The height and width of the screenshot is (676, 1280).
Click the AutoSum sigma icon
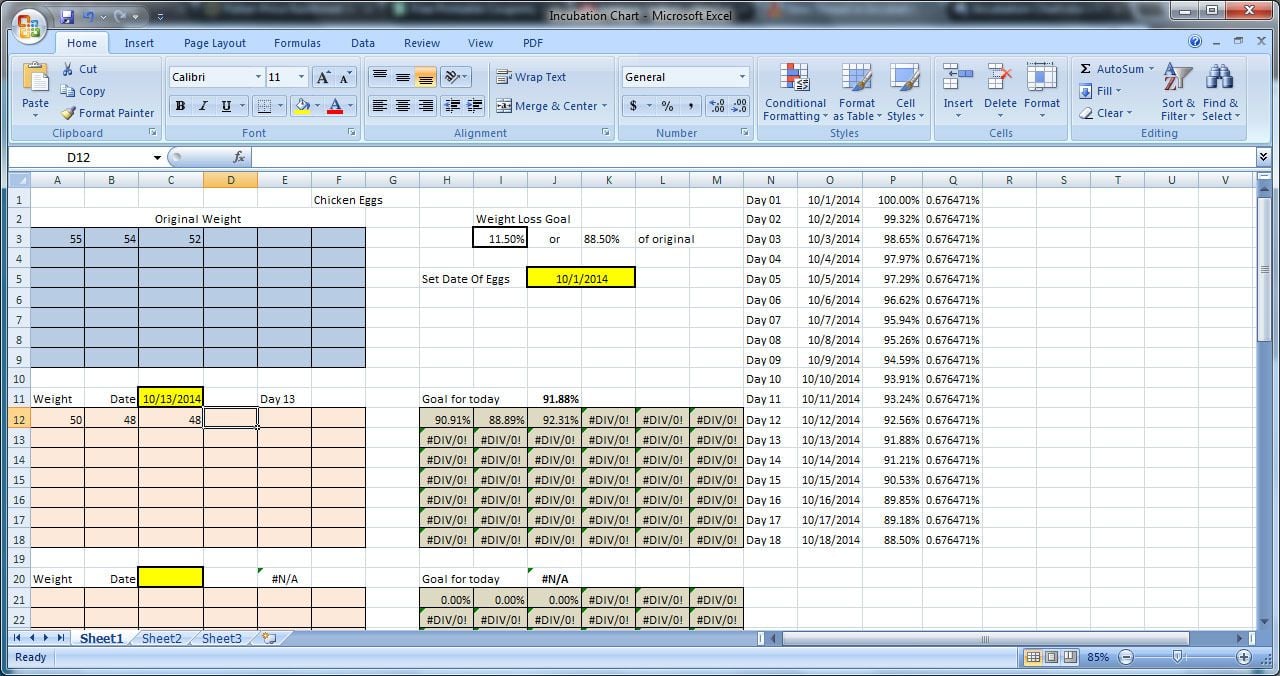[x=1086, y=69]
